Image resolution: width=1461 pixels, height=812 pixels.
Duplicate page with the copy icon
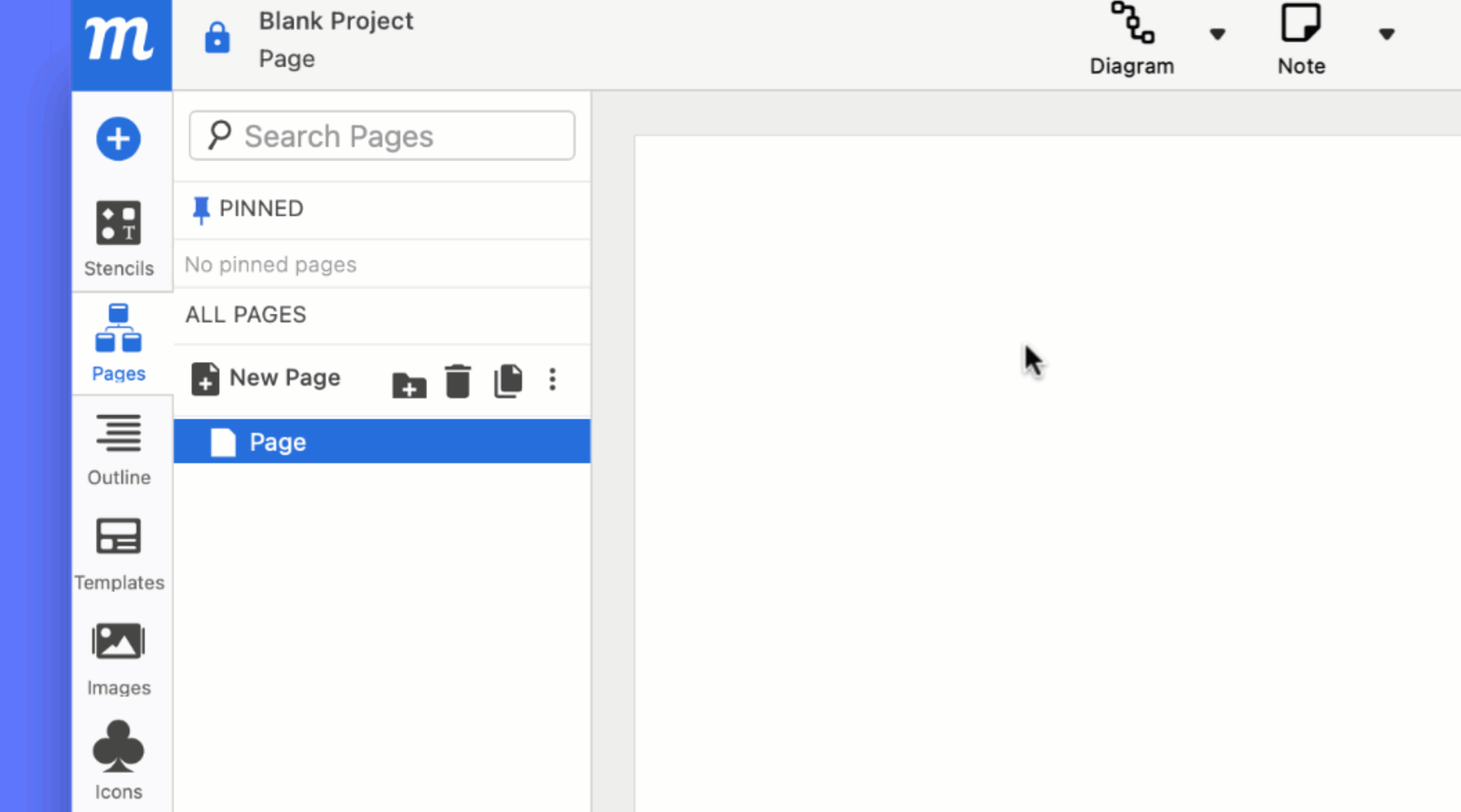click(508, 381)
